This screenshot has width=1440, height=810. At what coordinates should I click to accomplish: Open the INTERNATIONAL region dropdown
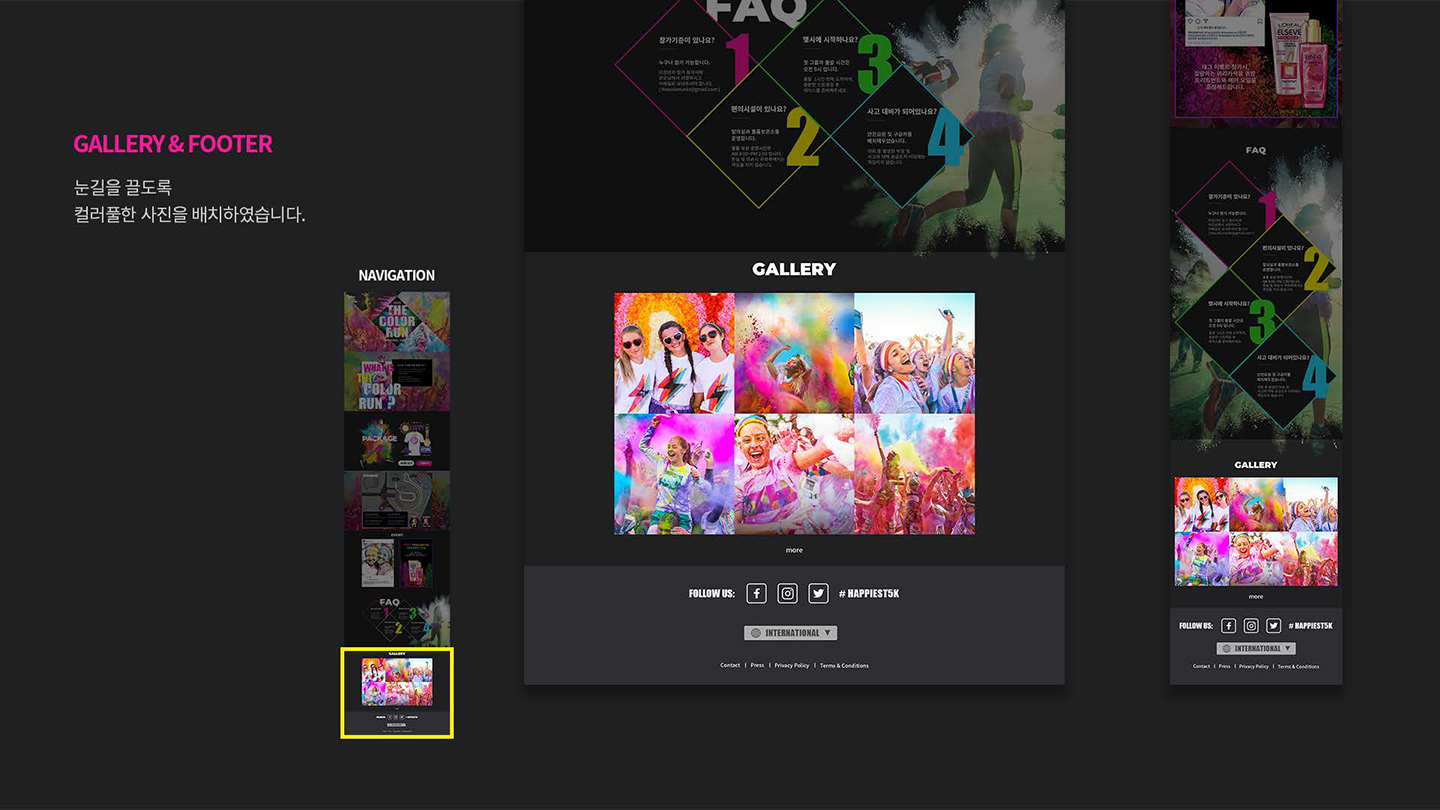(790, 632)
